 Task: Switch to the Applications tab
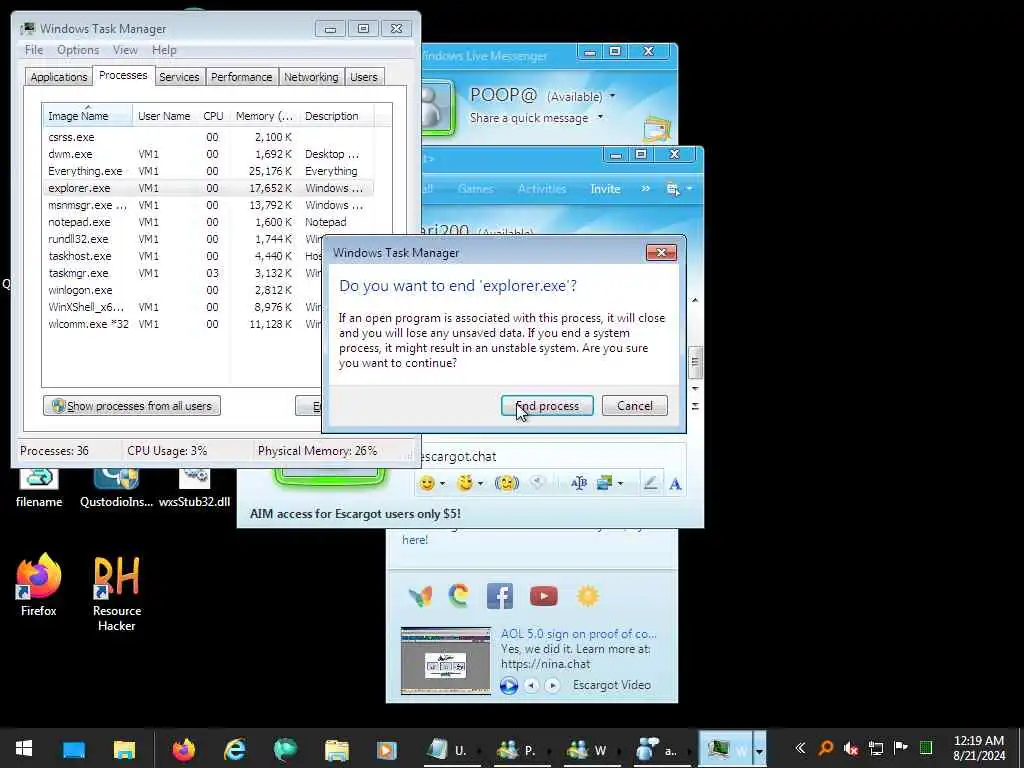click(x=59, y=76)
